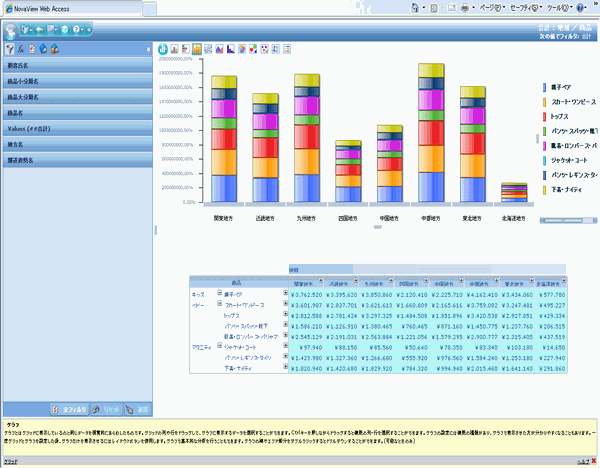Click the middle button beside 全フィルタ
This screenshot has width=600, height=468.
[x=107, y=409]
